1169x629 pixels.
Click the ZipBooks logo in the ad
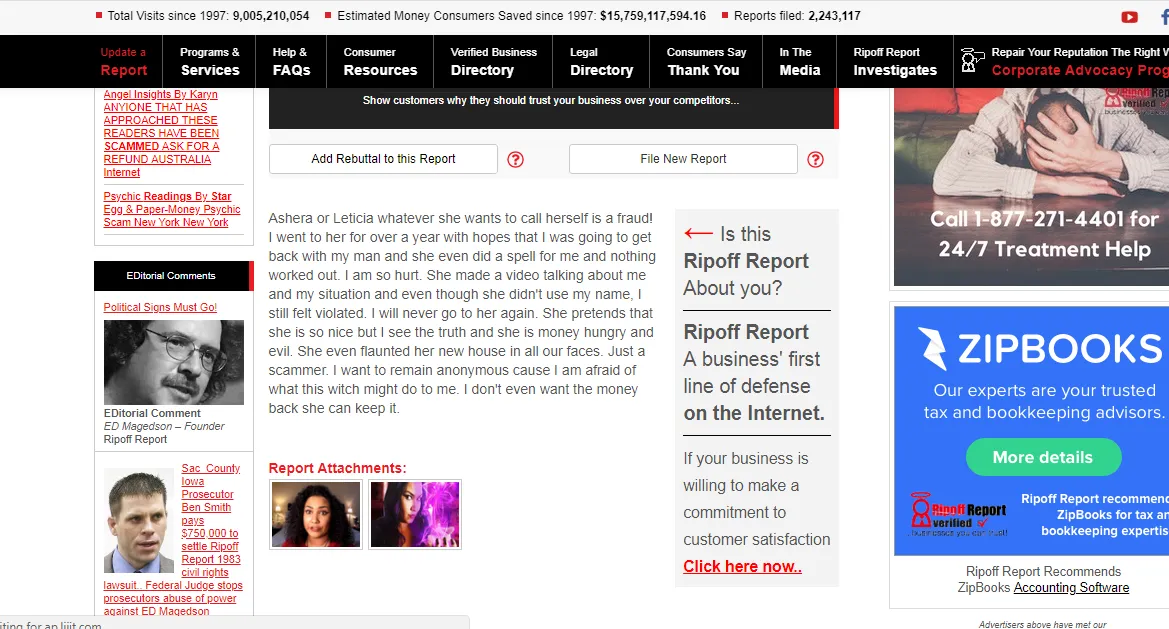(x=1040, y=348)
